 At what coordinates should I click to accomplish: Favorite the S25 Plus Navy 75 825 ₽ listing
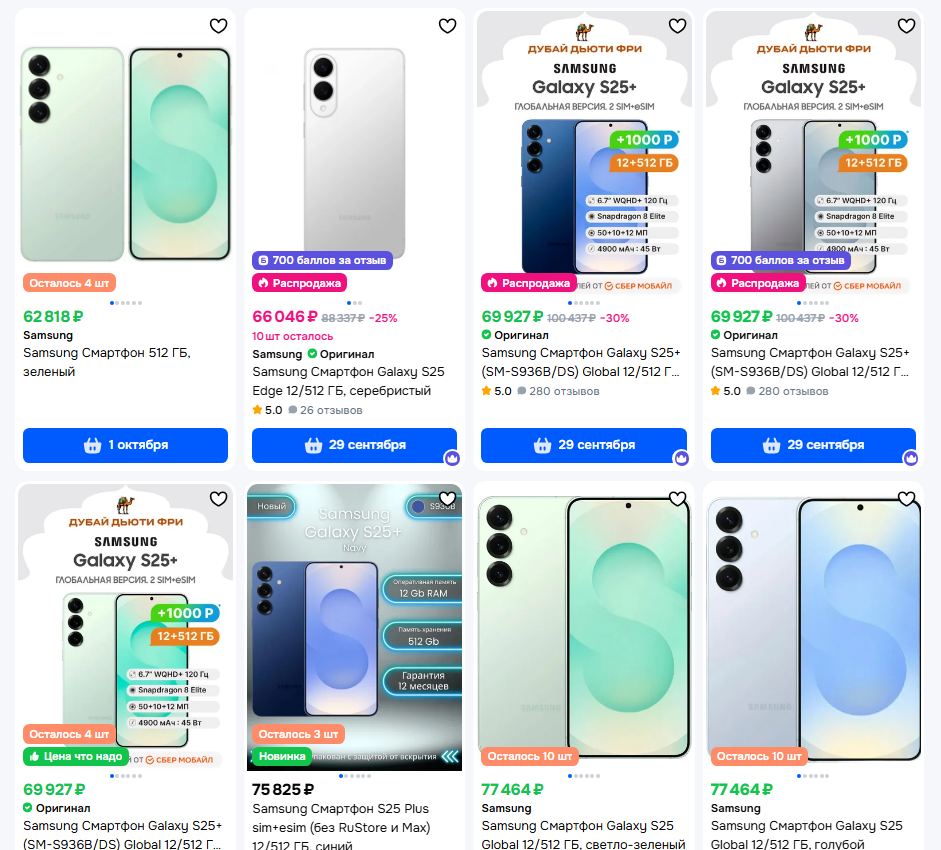[x=448, y=499]
